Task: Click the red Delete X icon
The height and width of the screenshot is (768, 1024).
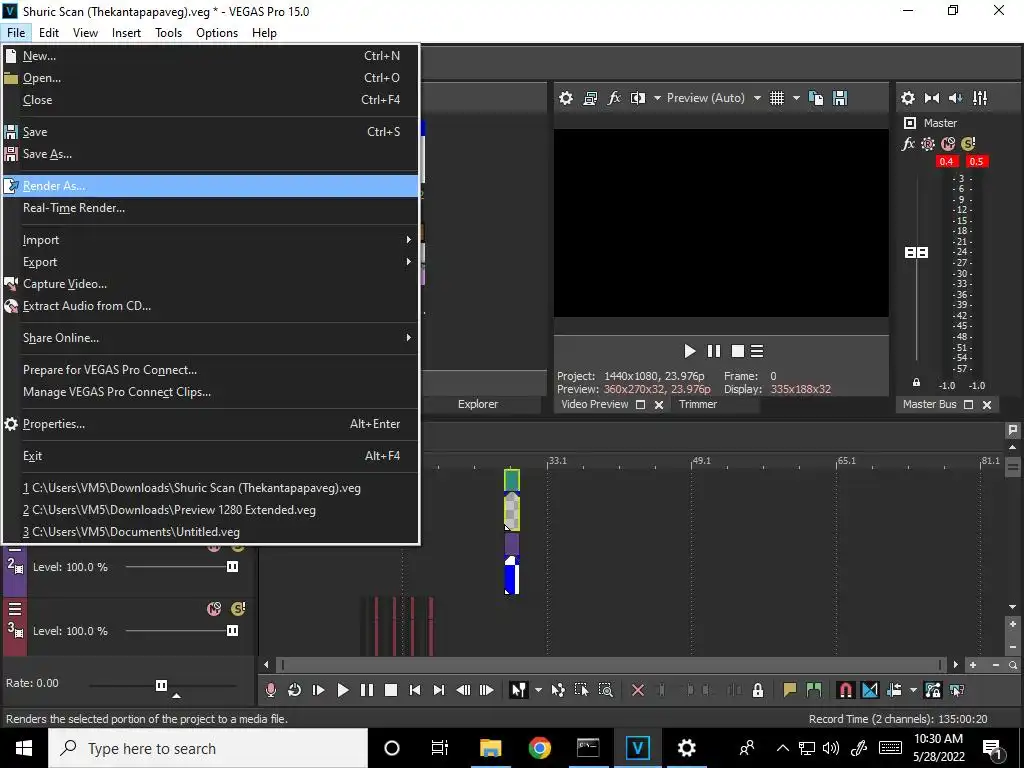Action: tap(638, 690)
